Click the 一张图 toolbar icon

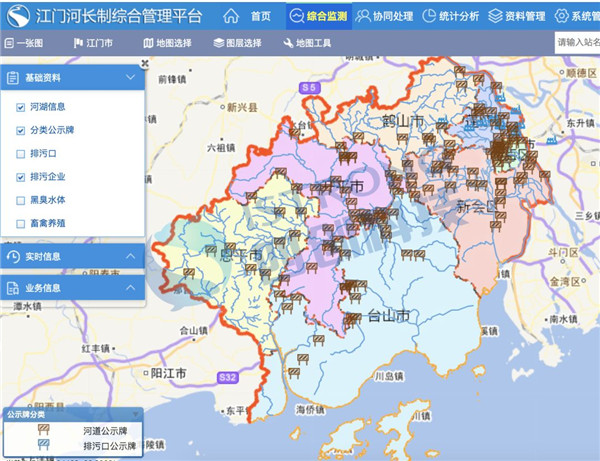click(9, 43)
